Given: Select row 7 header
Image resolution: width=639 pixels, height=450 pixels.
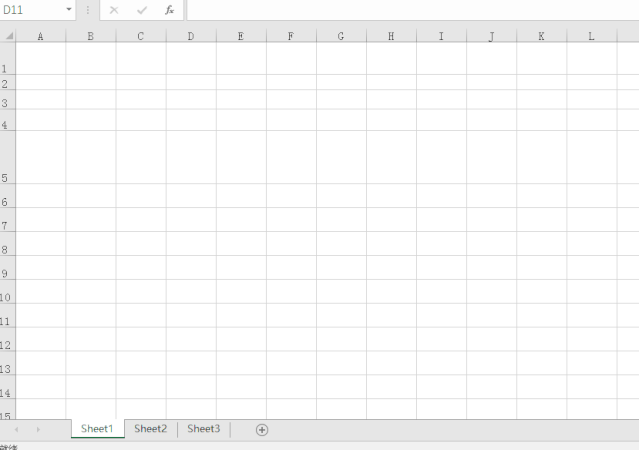Looking at the screenshot, I should [x=8, y=220].
